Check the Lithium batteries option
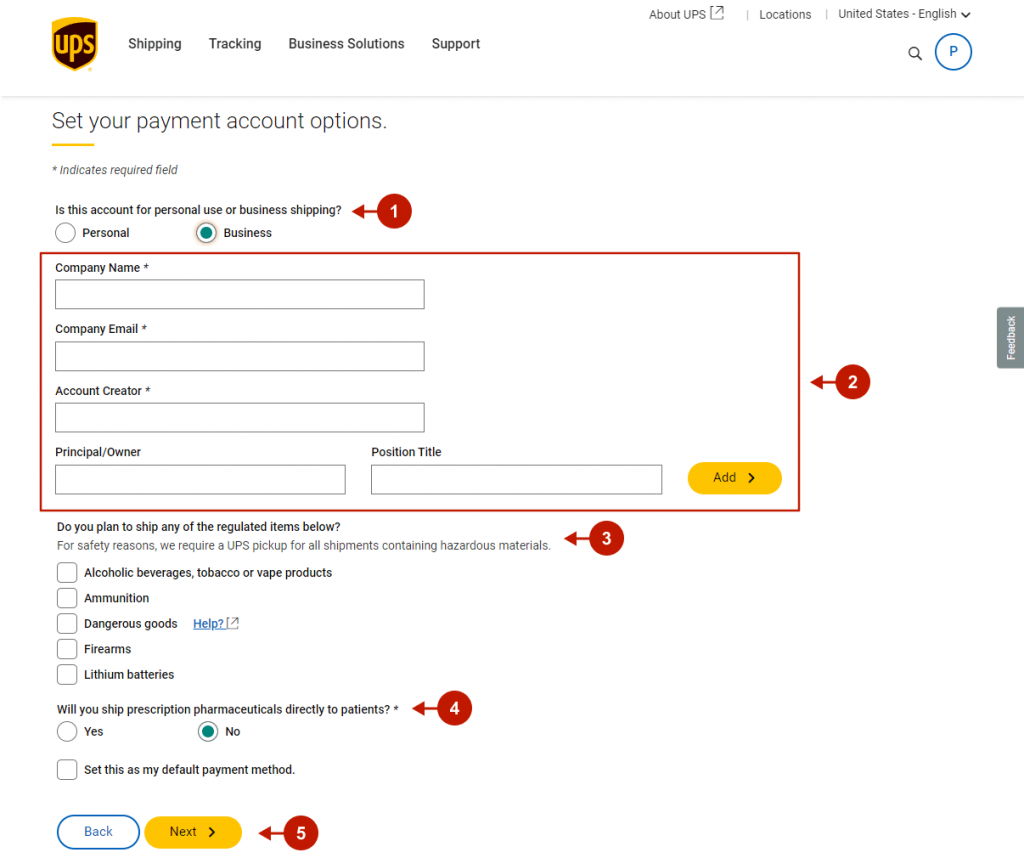 pos(66,674)
